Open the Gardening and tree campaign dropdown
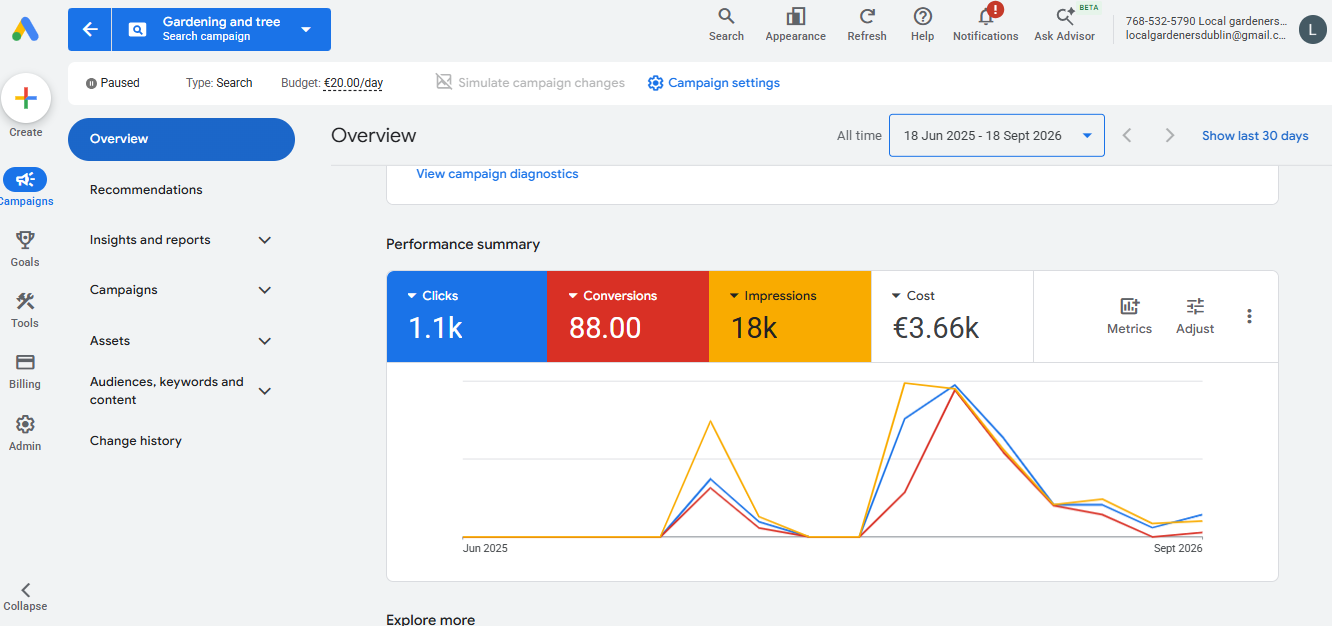The height and width of the screenshot is (626, 1332). pos(306,29)
